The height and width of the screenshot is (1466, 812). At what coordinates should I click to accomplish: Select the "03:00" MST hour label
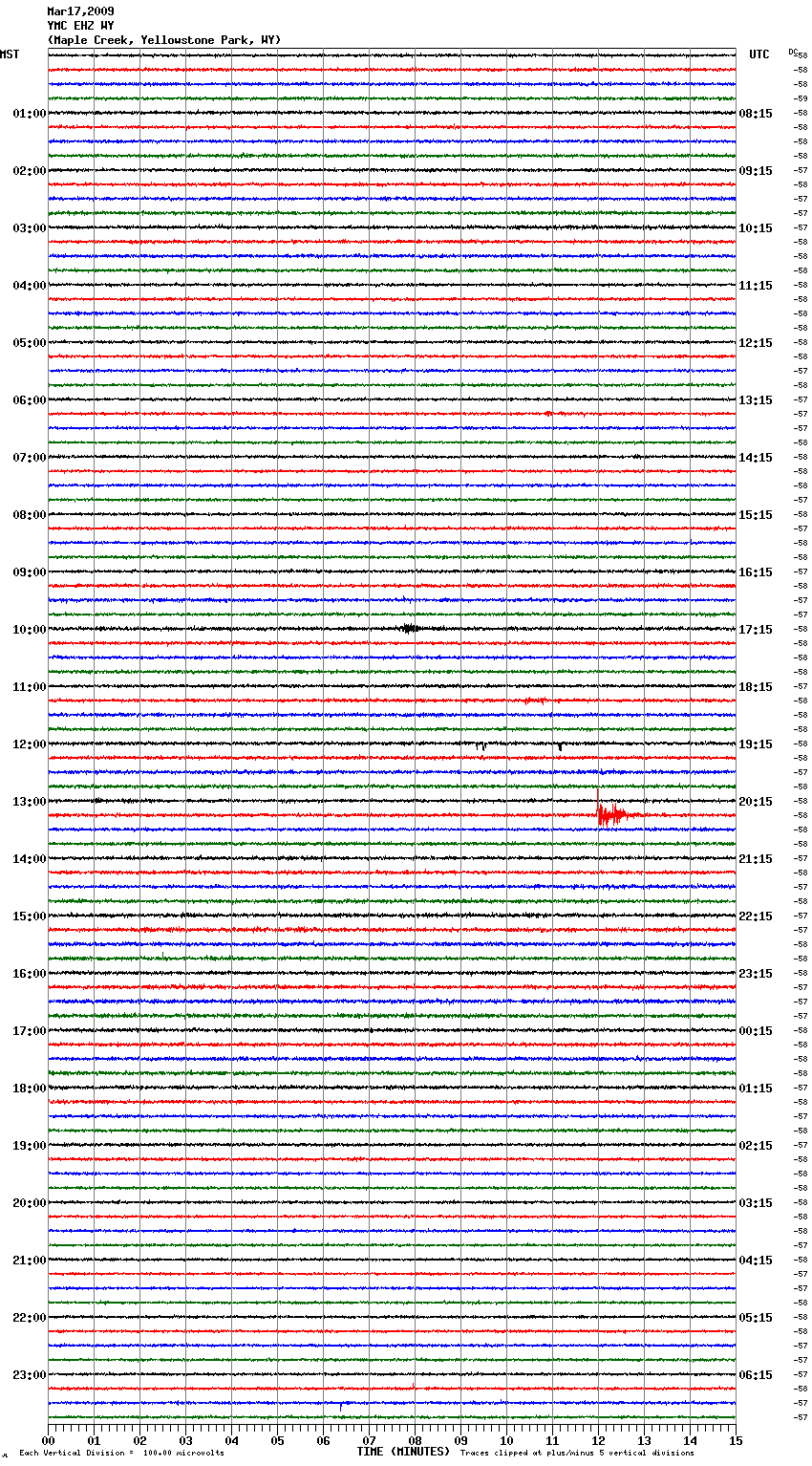click(x=30, y=228)
